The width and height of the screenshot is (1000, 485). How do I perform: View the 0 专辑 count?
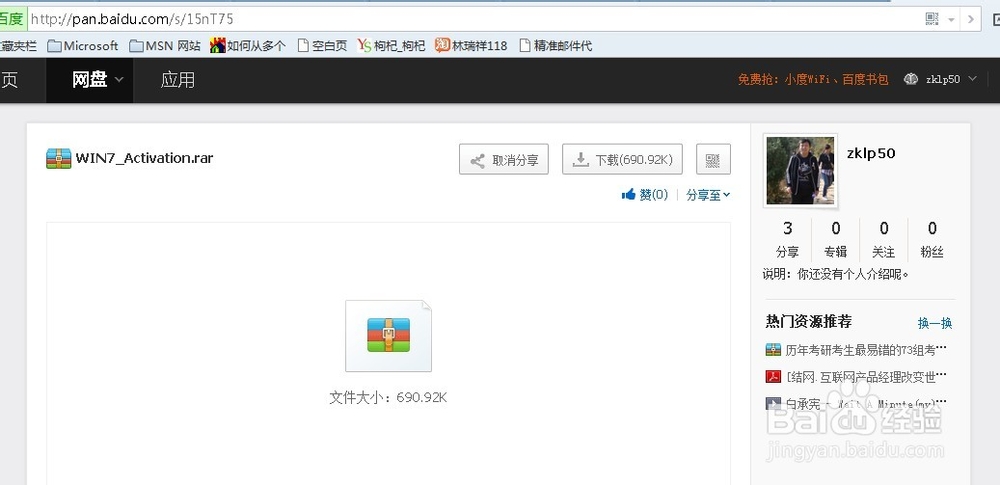835,239
